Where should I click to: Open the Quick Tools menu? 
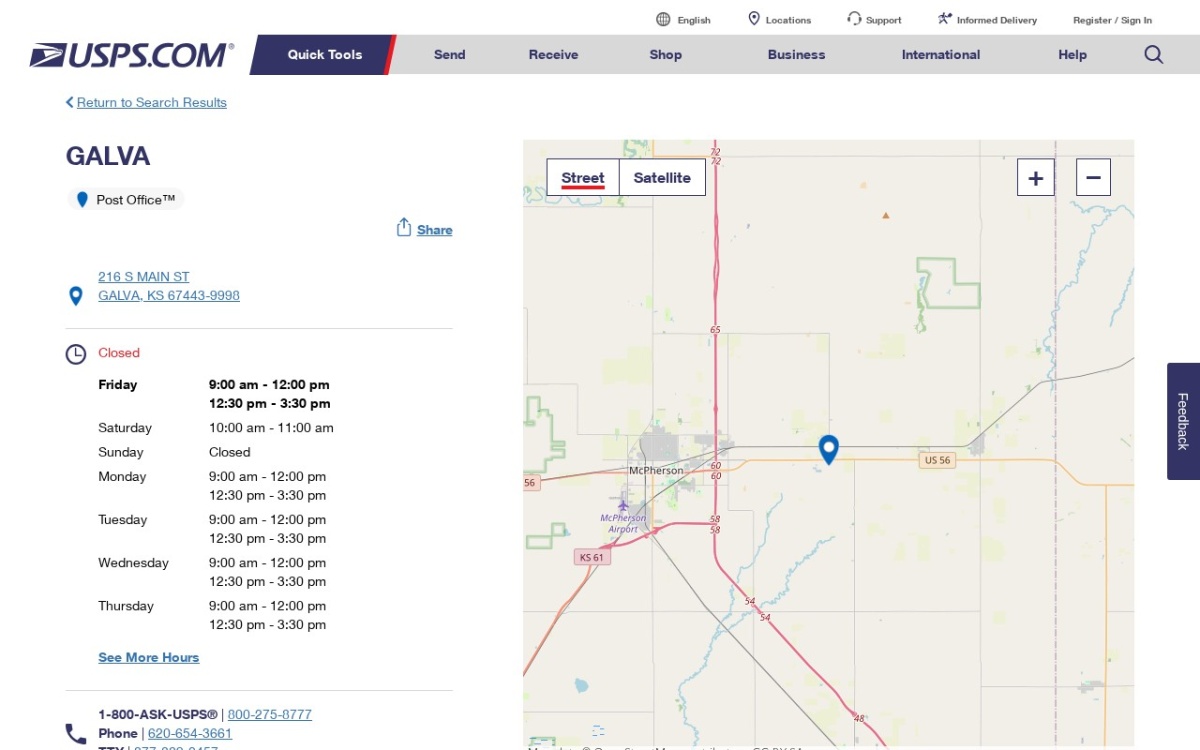[325, 55]
